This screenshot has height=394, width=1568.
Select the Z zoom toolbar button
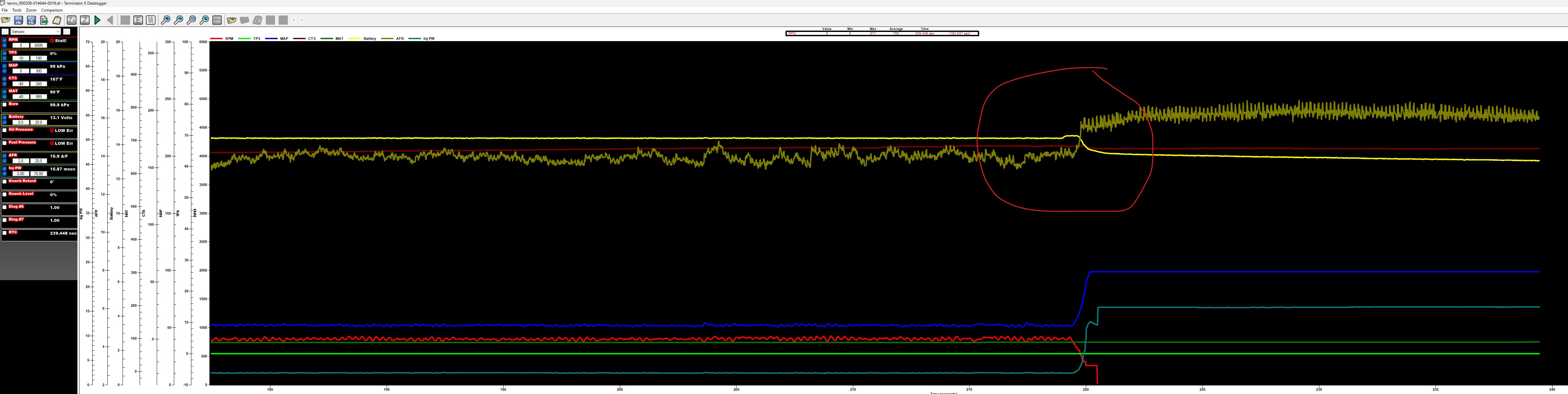tap(85, 20)
